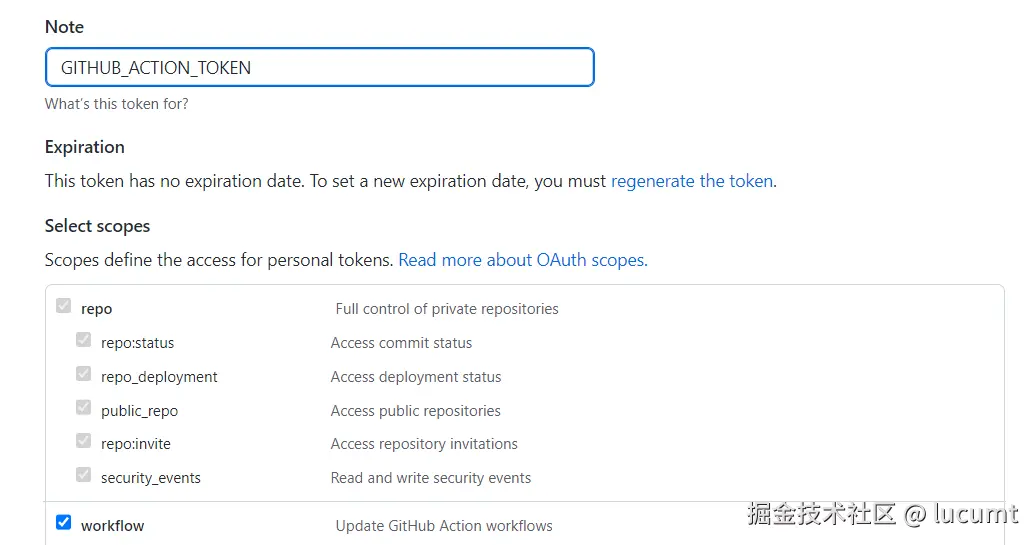Click the repo:status label

click(137, 343)
